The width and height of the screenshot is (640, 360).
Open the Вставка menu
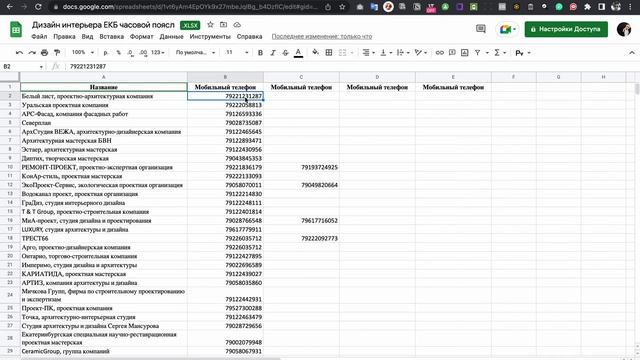[111, 36]
